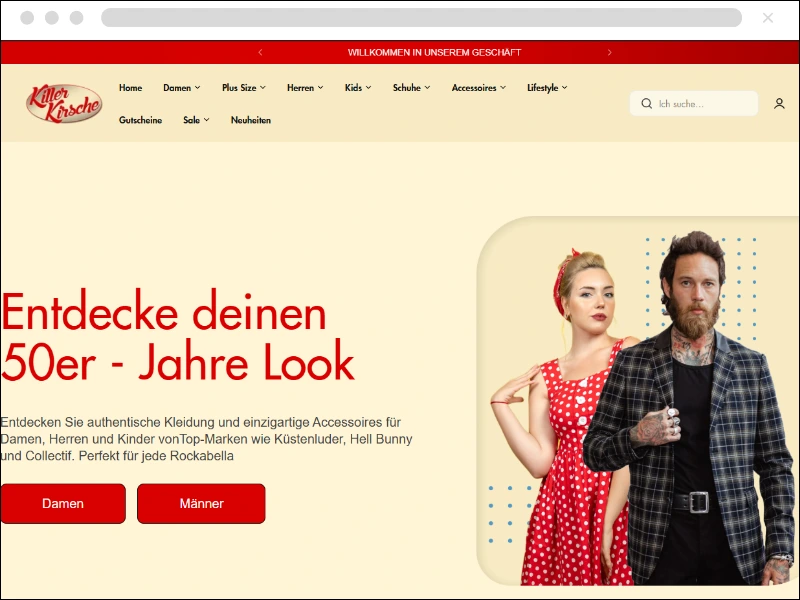The width and height of the screenshot is (800, 600).
Task: Go to Neuheiten page
Action: point(251,120)
